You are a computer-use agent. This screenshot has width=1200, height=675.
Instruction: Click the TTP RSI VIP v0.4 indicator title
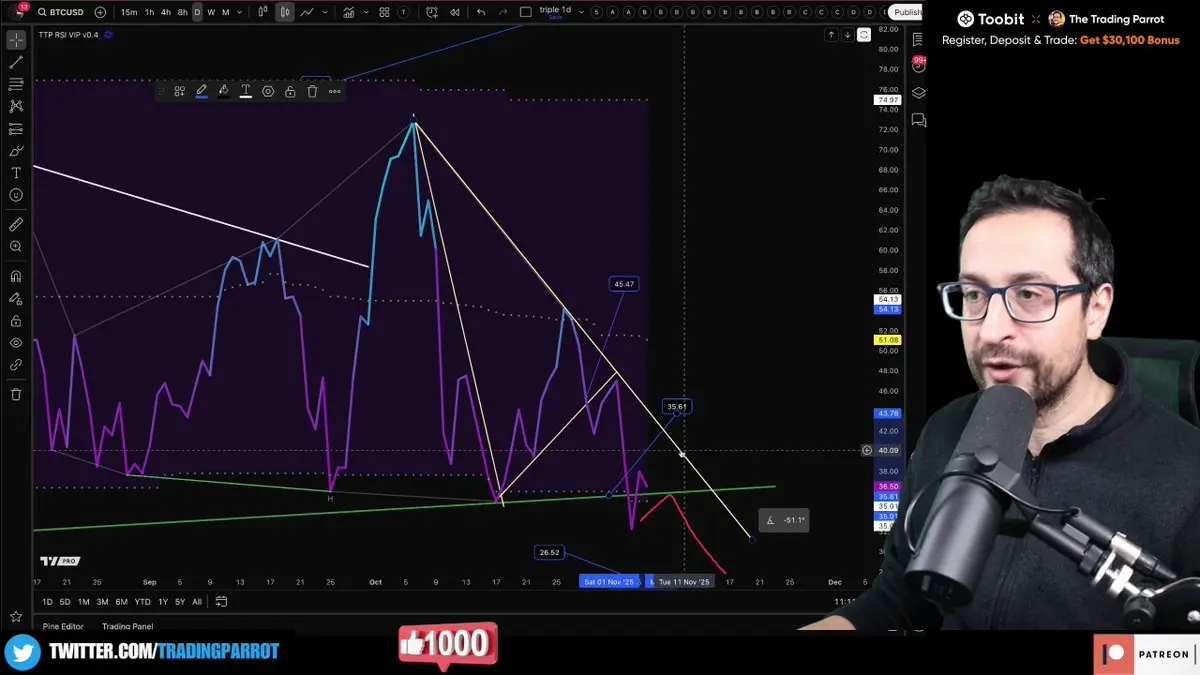tap(70, 35)
